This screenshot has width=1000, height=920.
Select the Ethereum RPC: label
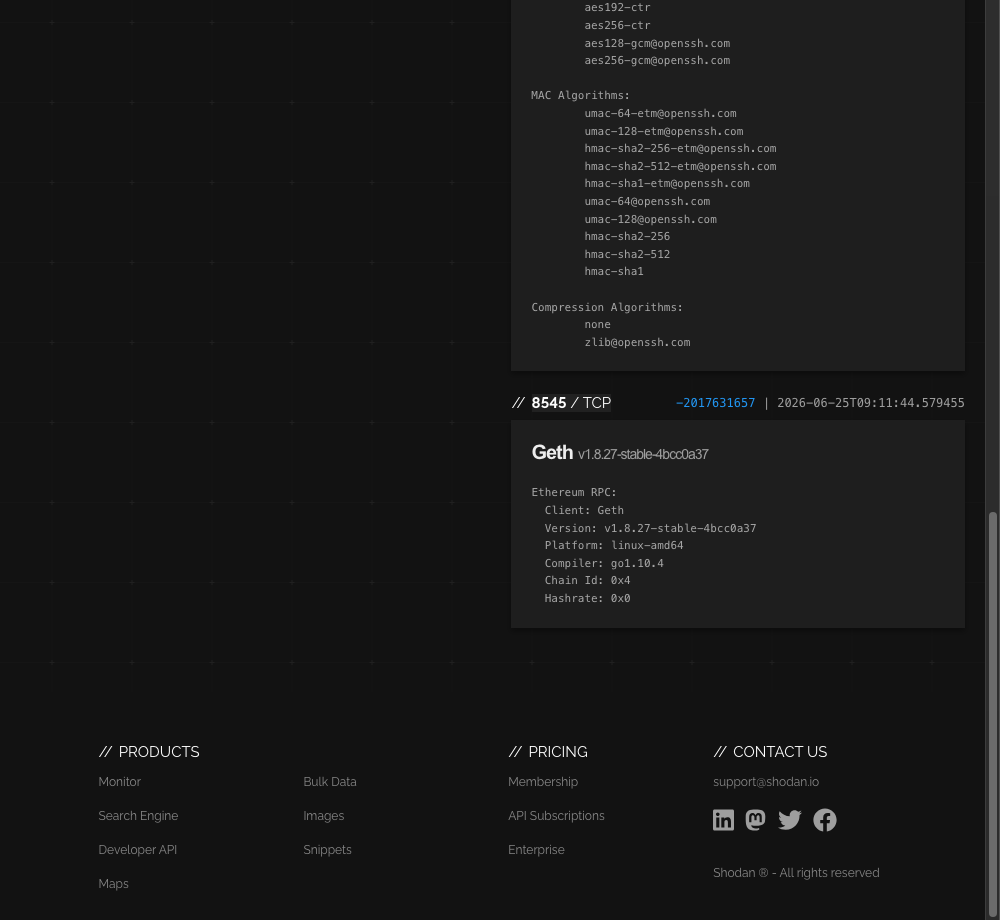pyautogui.click(x=574, y=492)
